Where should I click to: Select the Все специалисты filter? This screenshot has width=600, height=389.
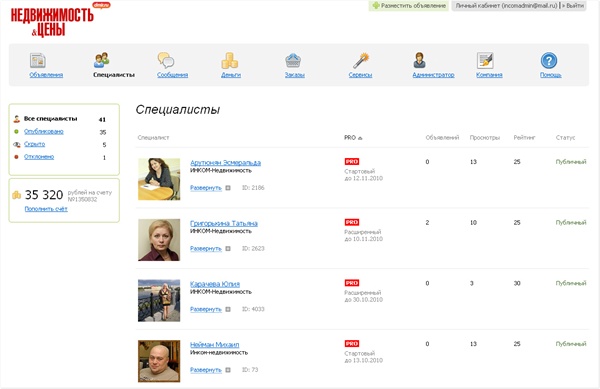(x=51, y=119)
